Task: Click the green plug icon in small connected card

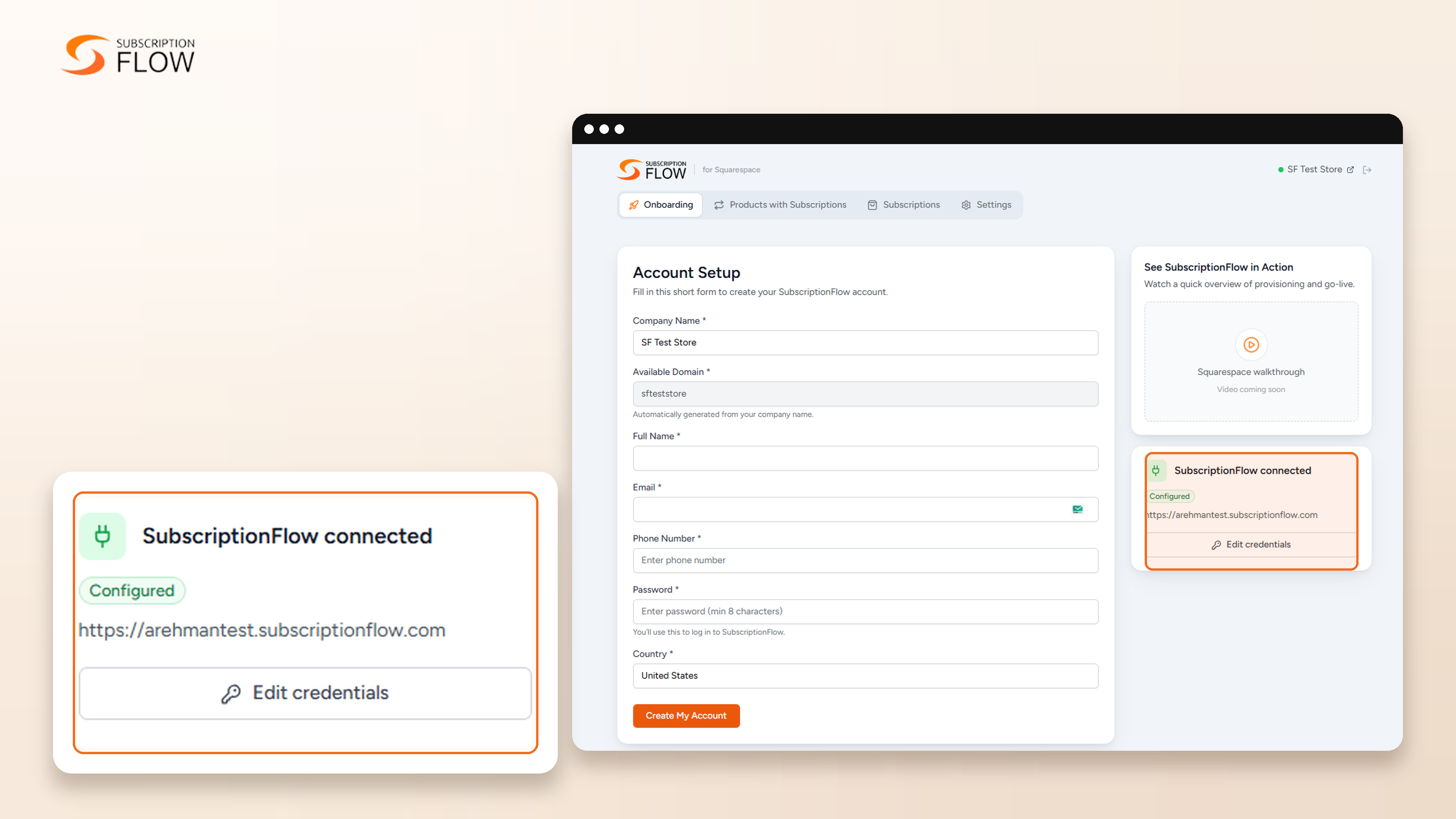Action: [1156, 470]
